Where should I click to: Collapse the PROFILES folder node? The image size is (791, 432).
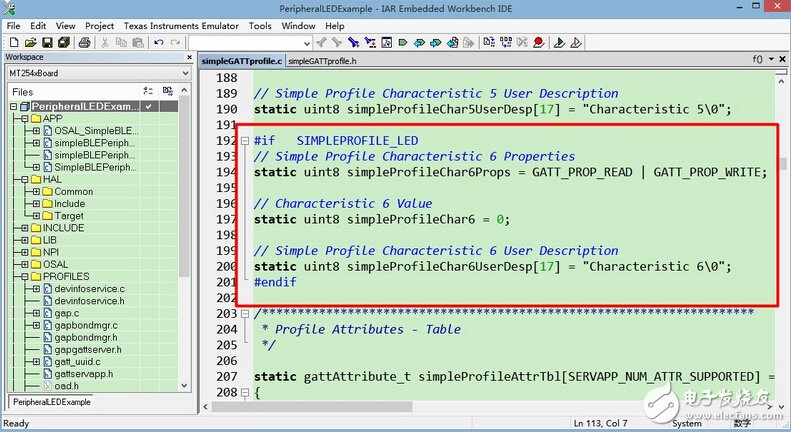[24, 276]
